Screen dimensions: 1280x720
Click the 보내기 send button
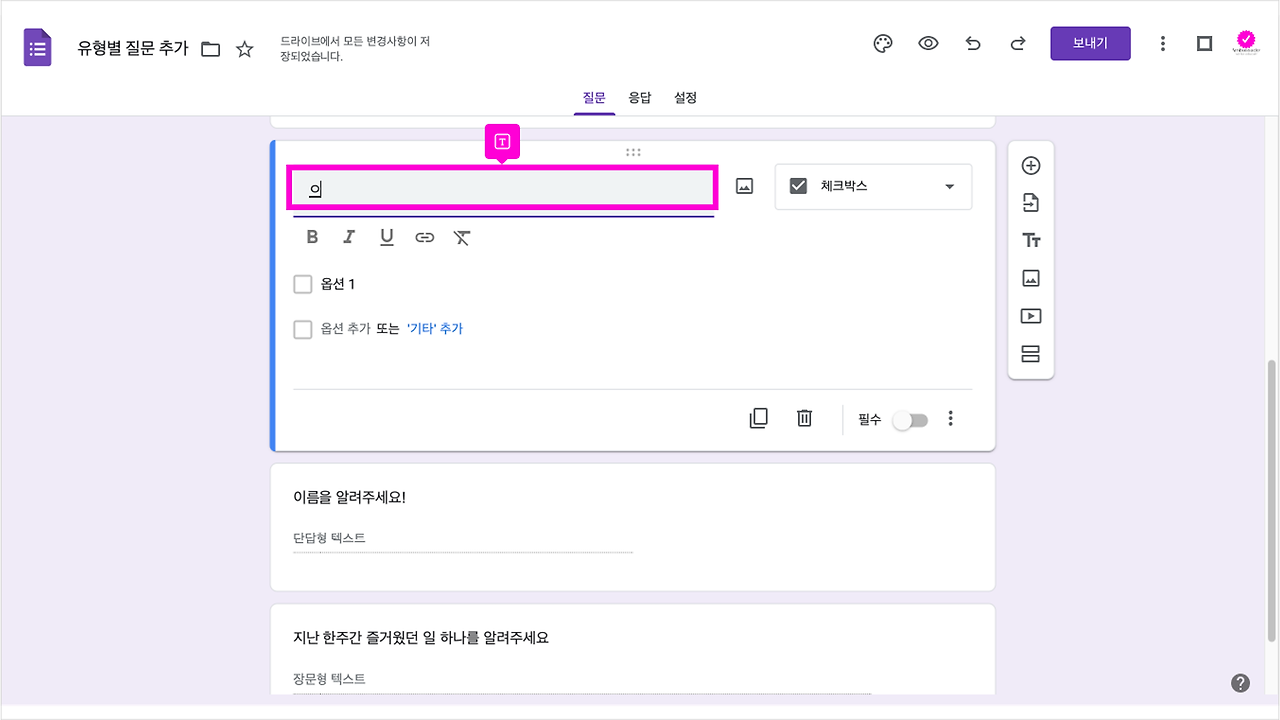1090,43
